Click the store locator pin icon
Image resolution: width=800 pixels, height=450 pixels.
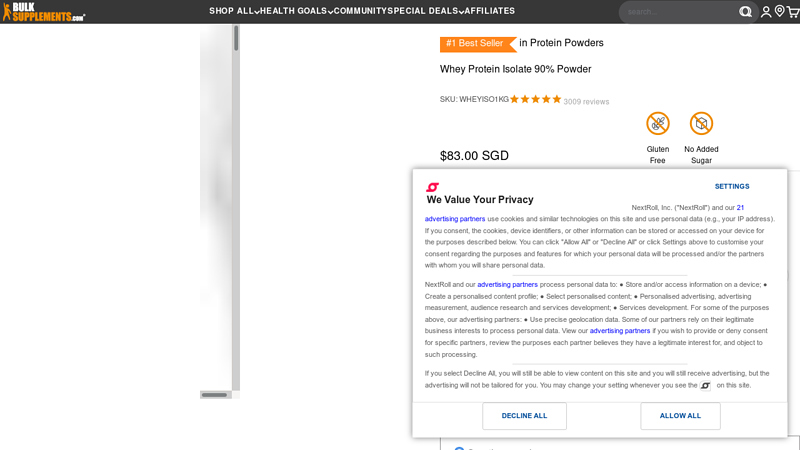pos(779,12)
